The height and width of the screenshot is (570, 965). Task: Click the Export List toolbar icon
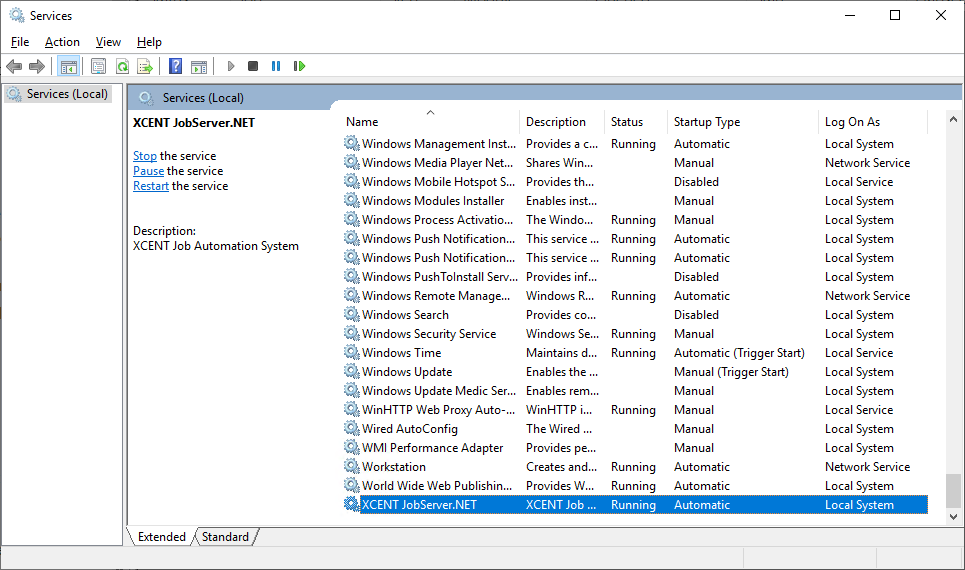pos(145,66)
